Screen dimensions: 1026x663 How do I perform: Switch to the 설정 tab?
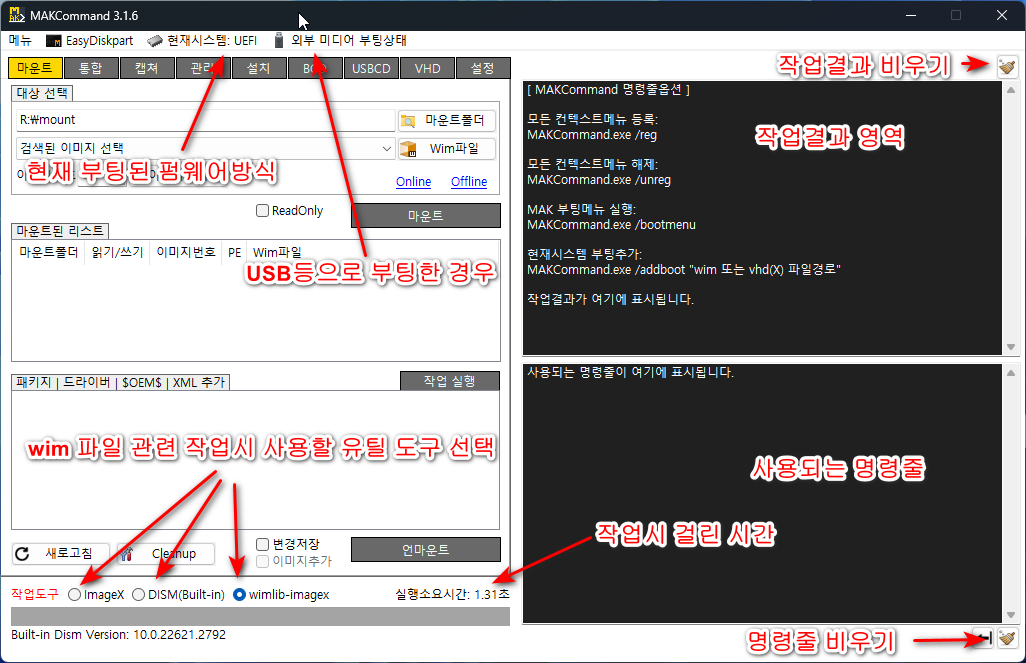(483, 68)
